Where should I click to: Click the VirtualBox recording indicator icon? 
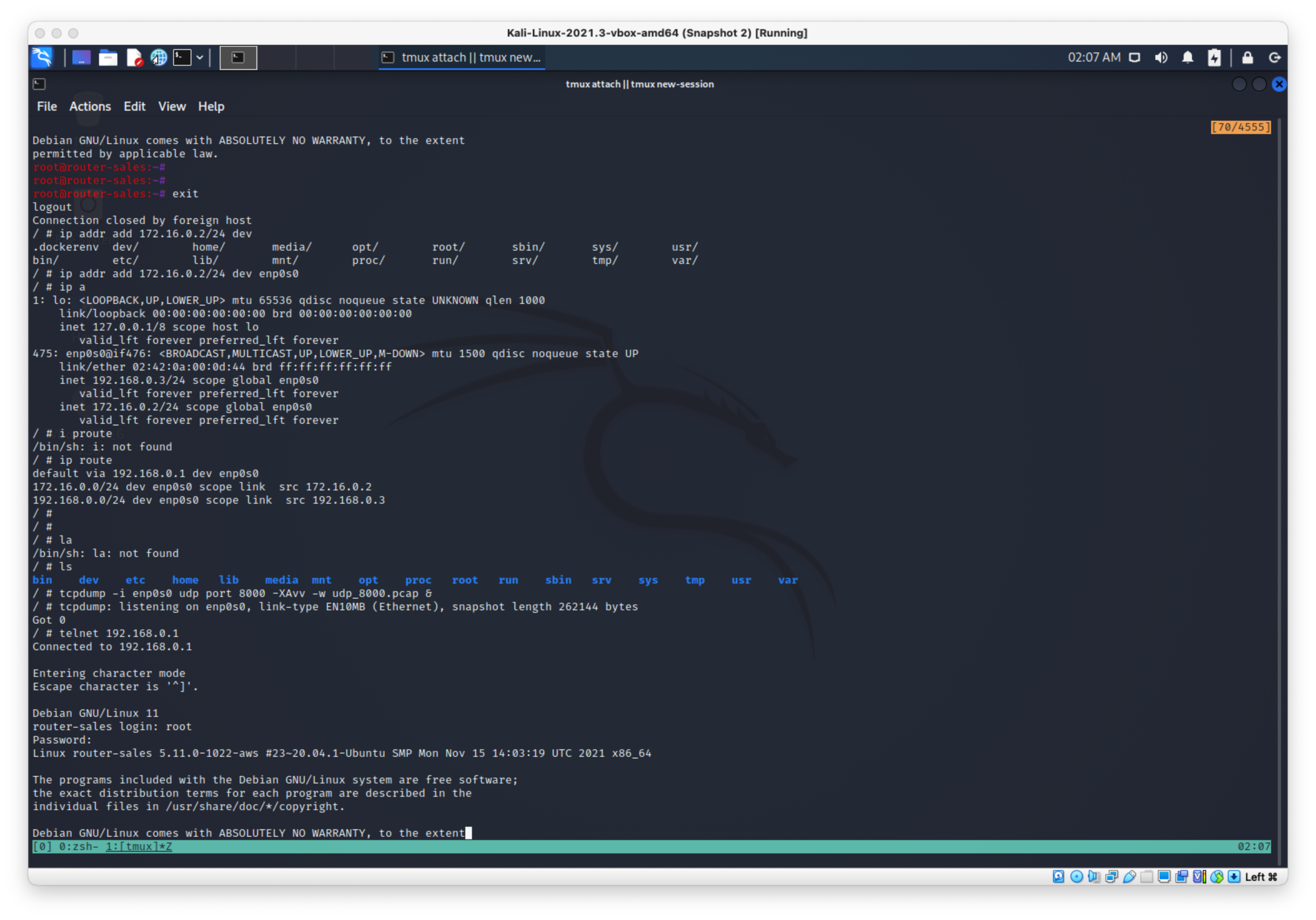[x=1181, y=876]
